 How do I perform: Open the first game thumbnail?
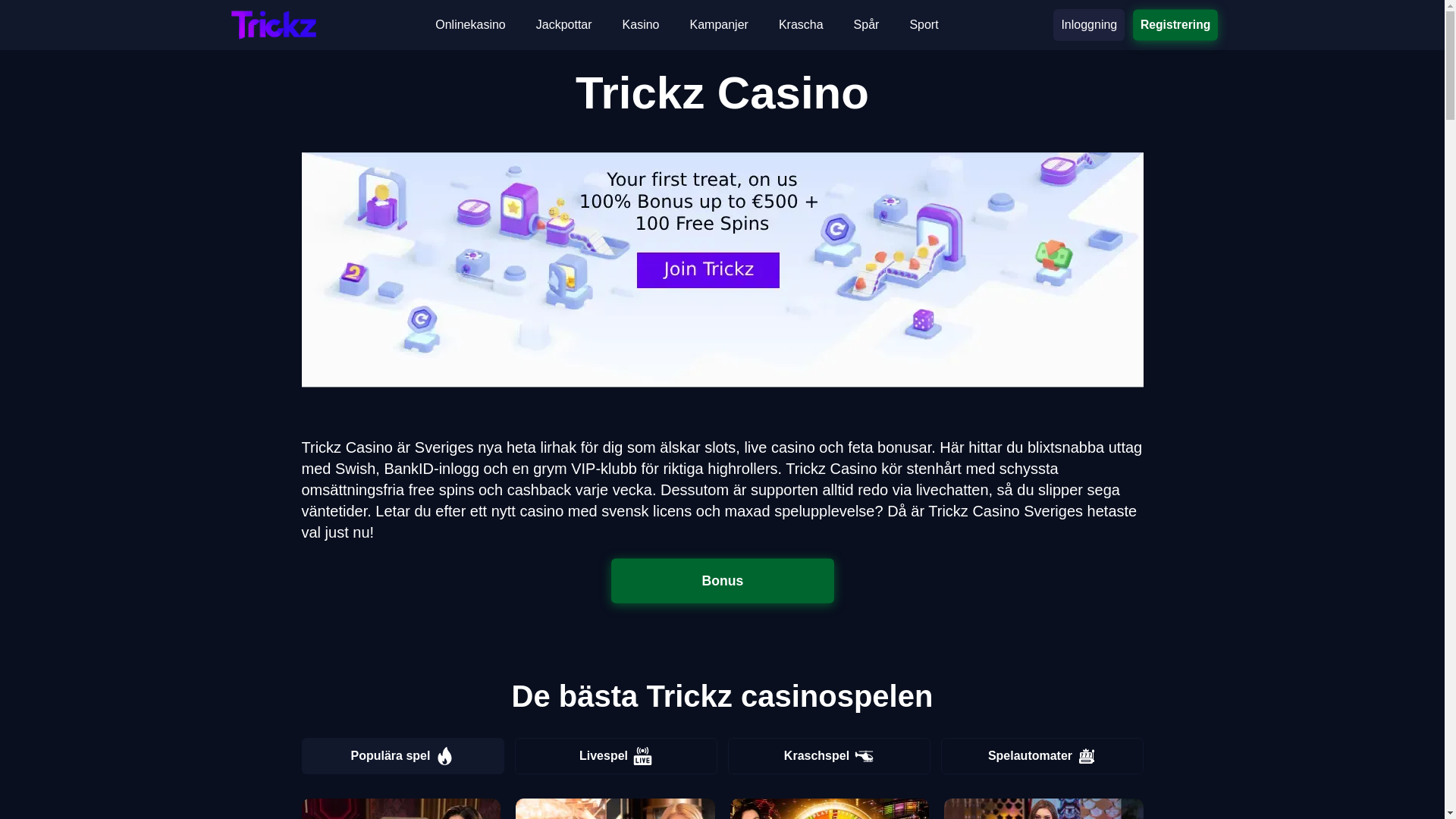click(401, 808)
